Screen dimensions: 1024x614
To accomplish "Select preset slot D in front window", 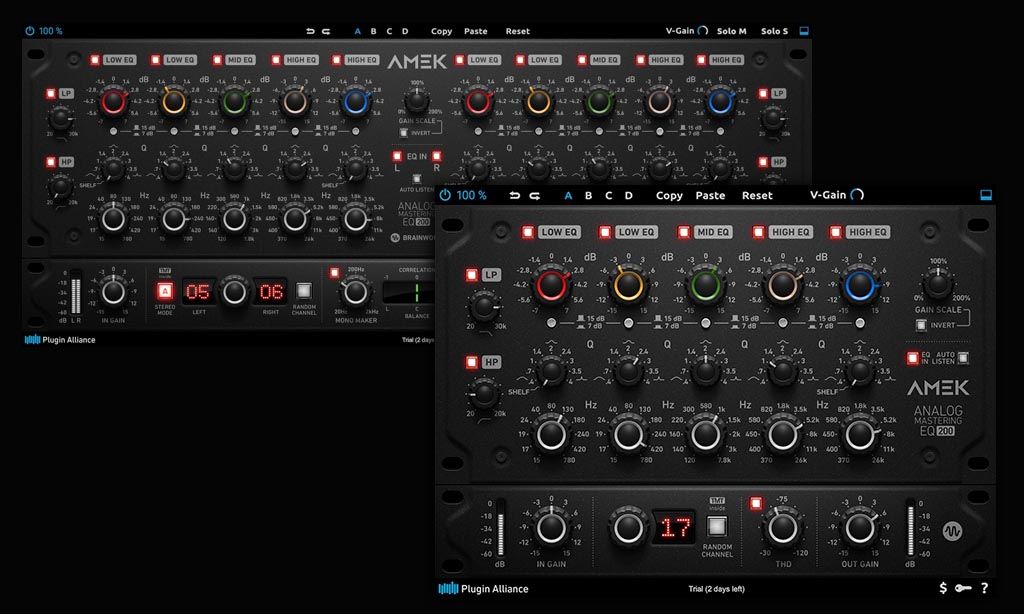I will coord(628,195).
